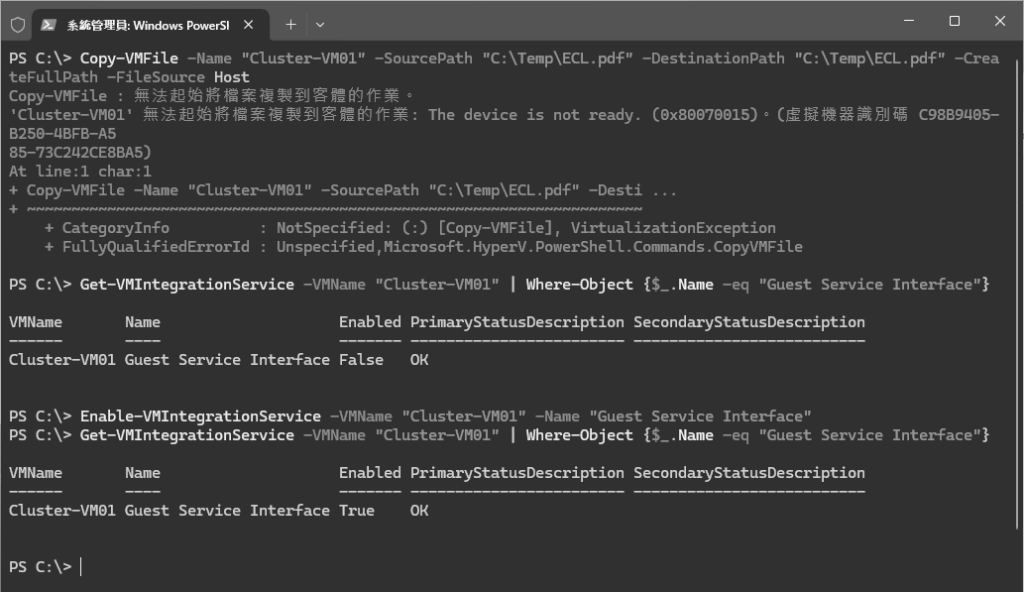Click the Host argument after -FileSource
This screenshot has height=592, width=1024.
click(232, 77)
